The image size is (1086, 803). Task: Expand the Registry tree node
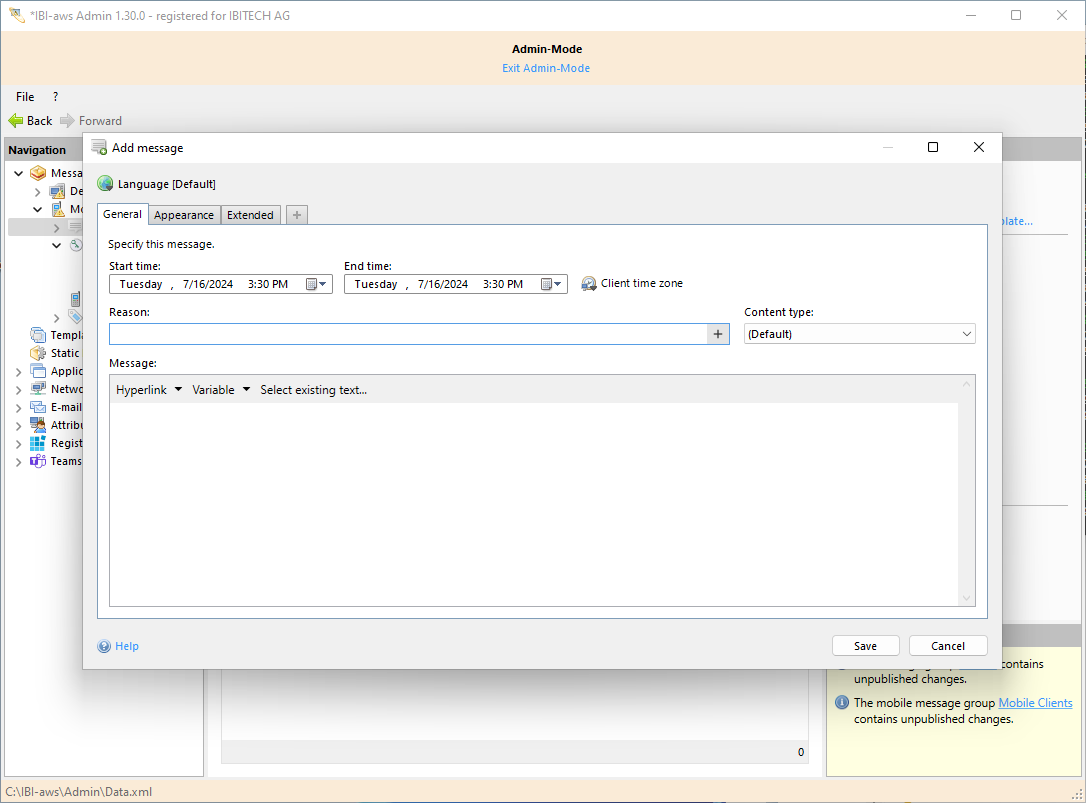[x=19, y=443]
